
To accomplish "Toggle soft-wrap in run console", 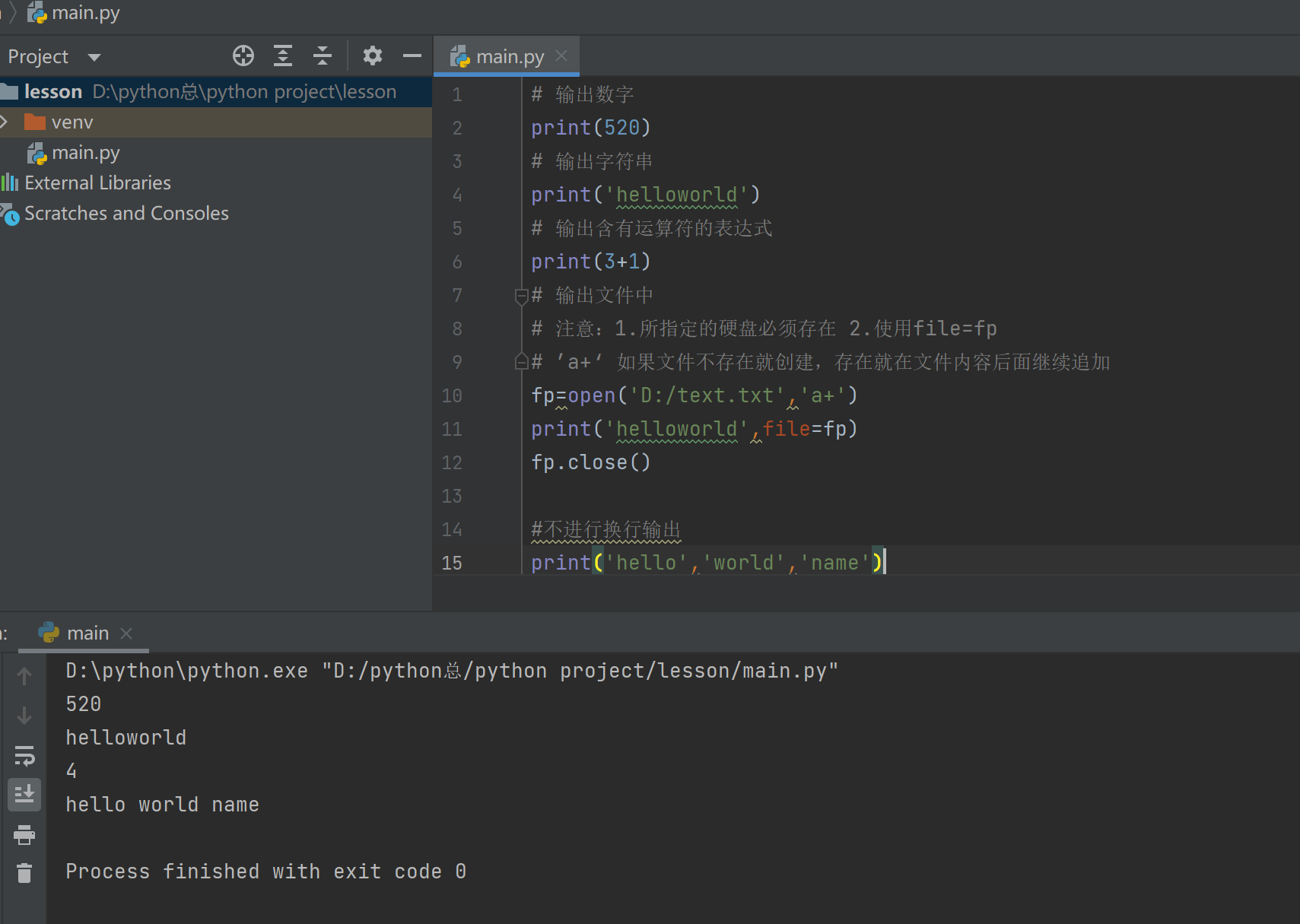I will tap(24, 755).
